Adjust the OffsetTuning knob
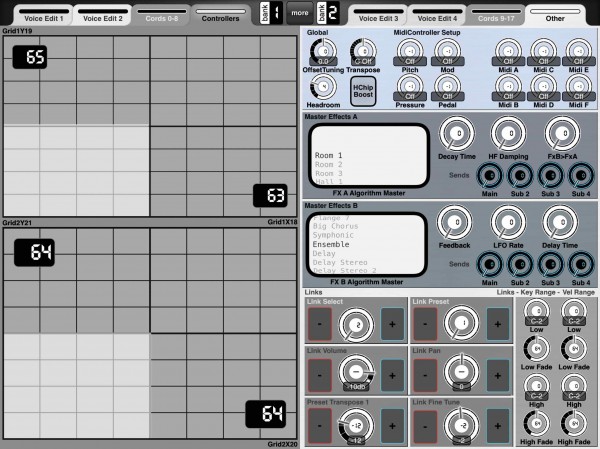This screenshot has height=449, width=600. point(324,52)
